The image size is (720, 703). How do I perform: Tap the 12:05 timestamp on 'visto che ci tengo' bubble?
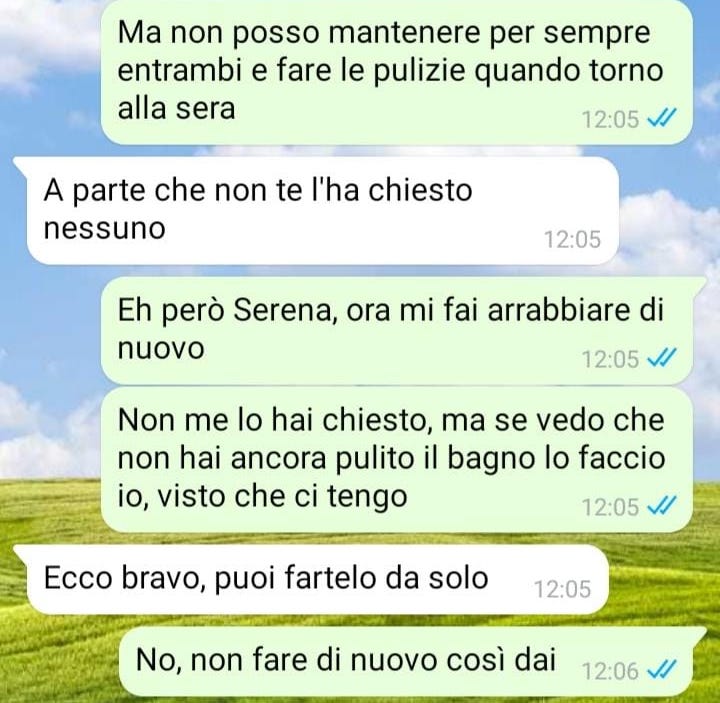610,507
